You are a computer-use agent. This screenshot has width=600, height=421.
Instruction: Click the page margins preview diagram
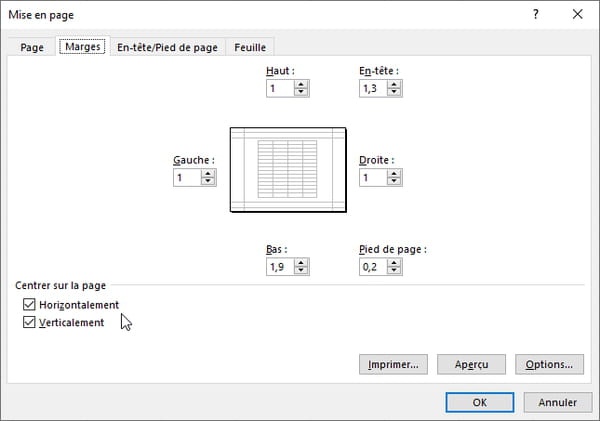coord(288,170)
